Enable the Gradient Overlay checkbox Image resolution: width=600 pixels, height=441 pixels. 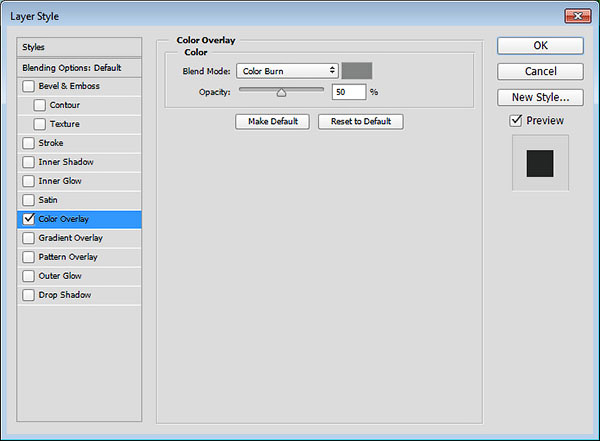click(x=28, y=238)
